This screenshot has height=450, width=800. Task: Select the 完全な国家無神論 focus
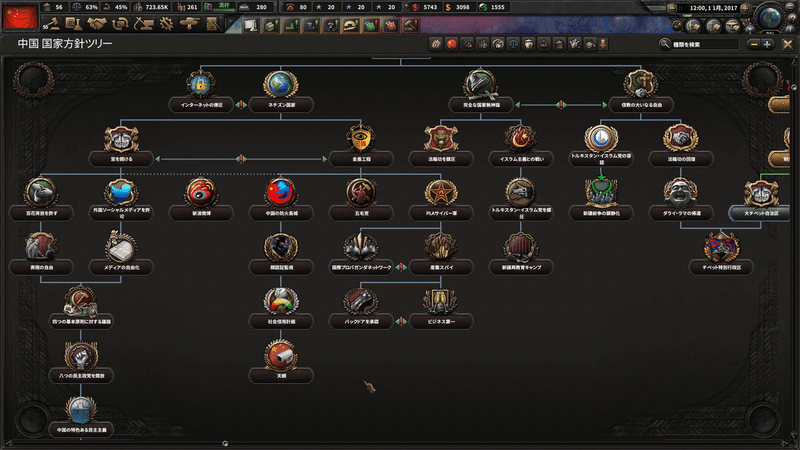pyautogui.click(x=481, y=92)
